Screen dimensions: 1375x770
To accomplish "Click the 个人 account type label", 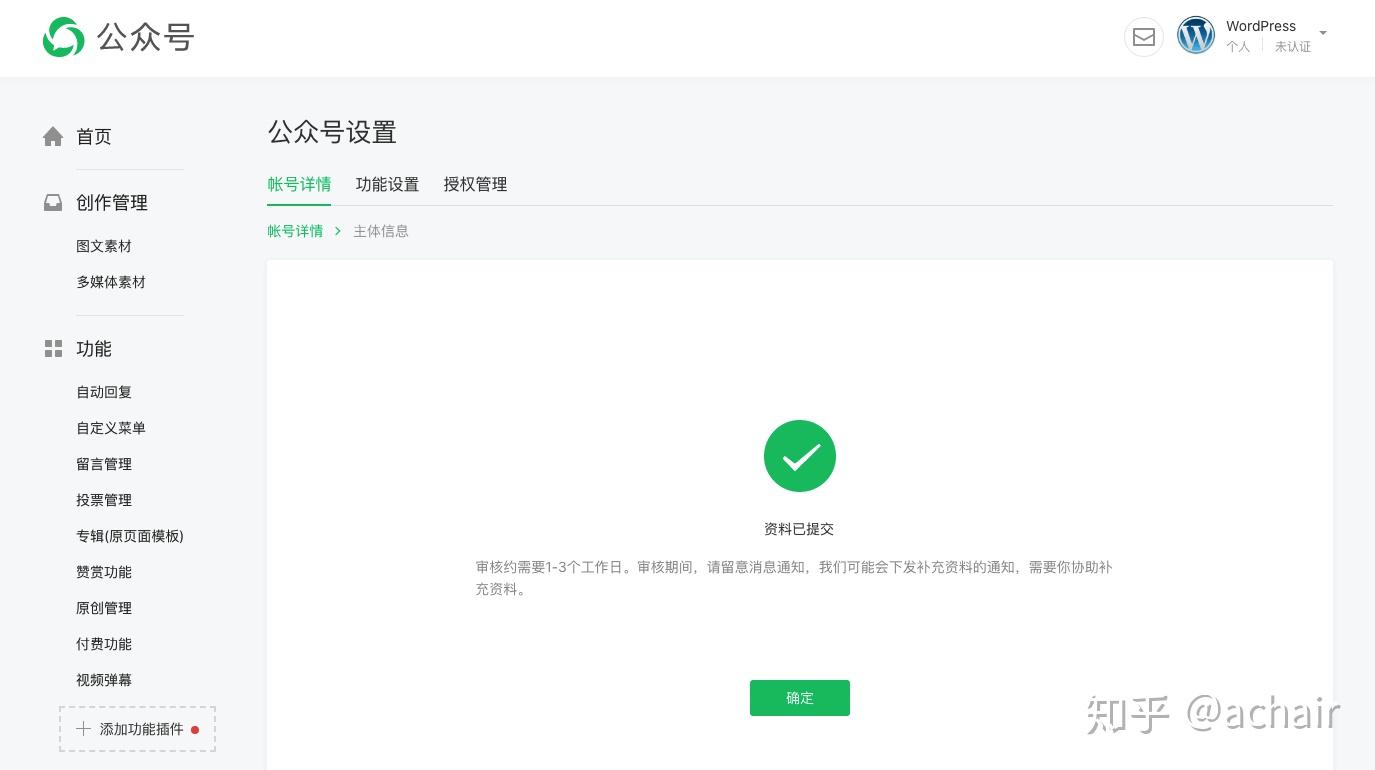I will pyautogui.click(x=1238, y=47).
